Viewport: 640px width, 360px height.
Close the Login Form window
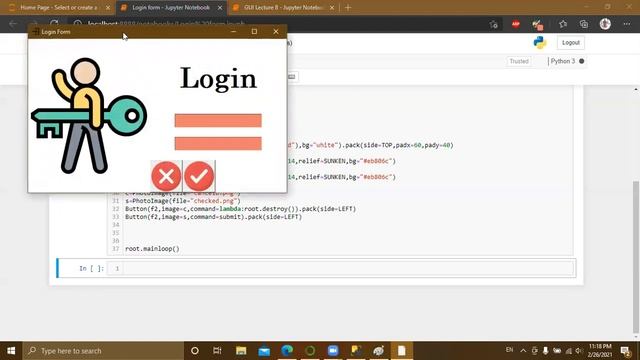coord(276,31)
